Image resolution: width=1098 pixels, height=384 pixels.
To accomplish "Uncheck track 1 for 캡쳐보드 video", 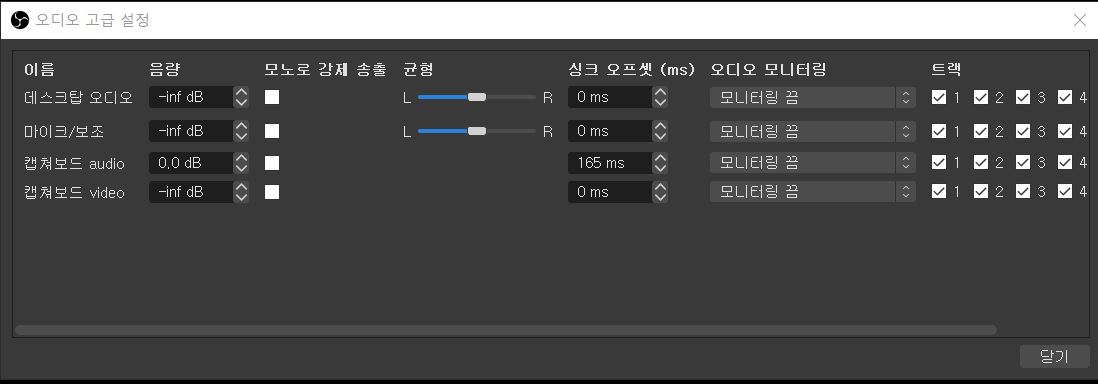I will pos(938,192).
